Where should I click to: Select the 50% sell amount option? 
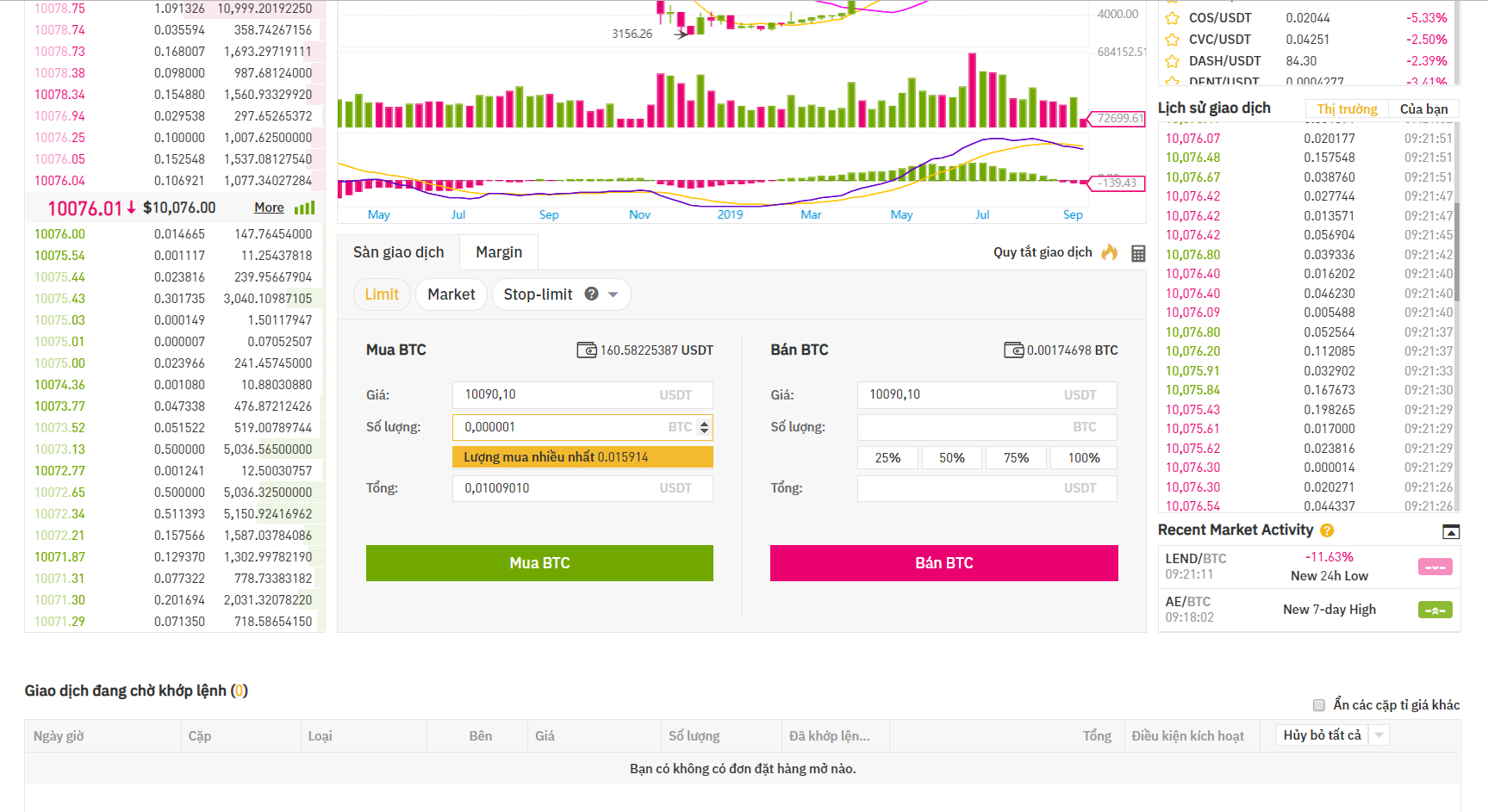click(x=951, y=458)
